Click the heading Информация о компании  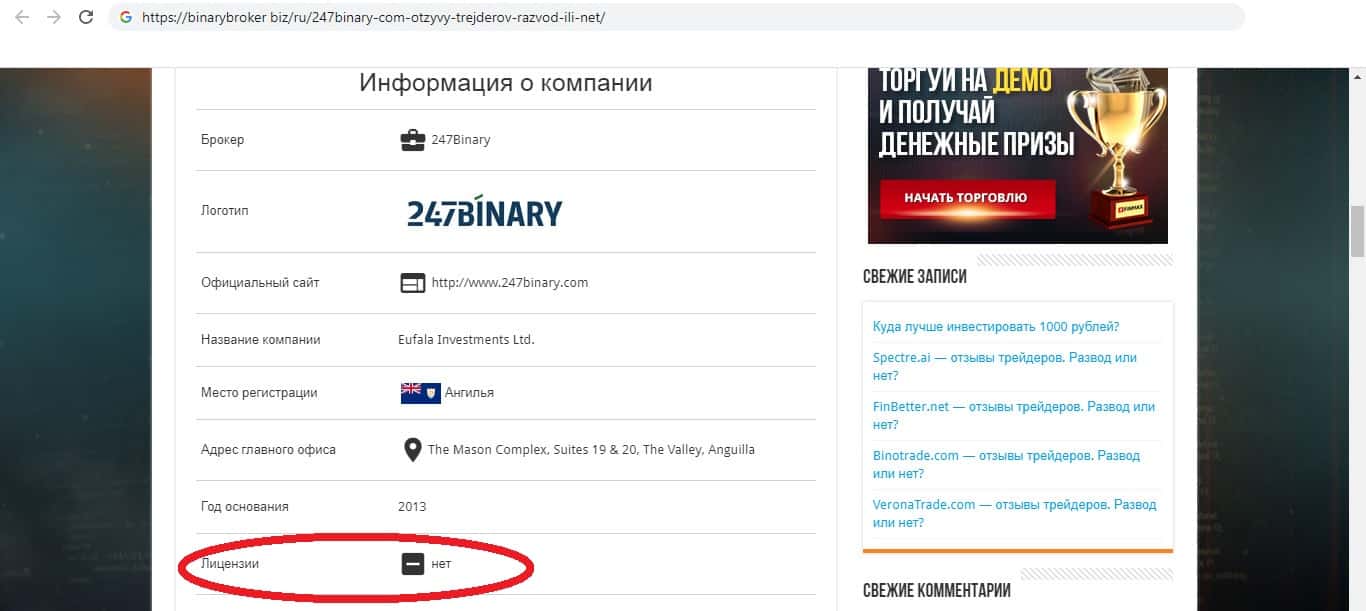click(506, 83)
